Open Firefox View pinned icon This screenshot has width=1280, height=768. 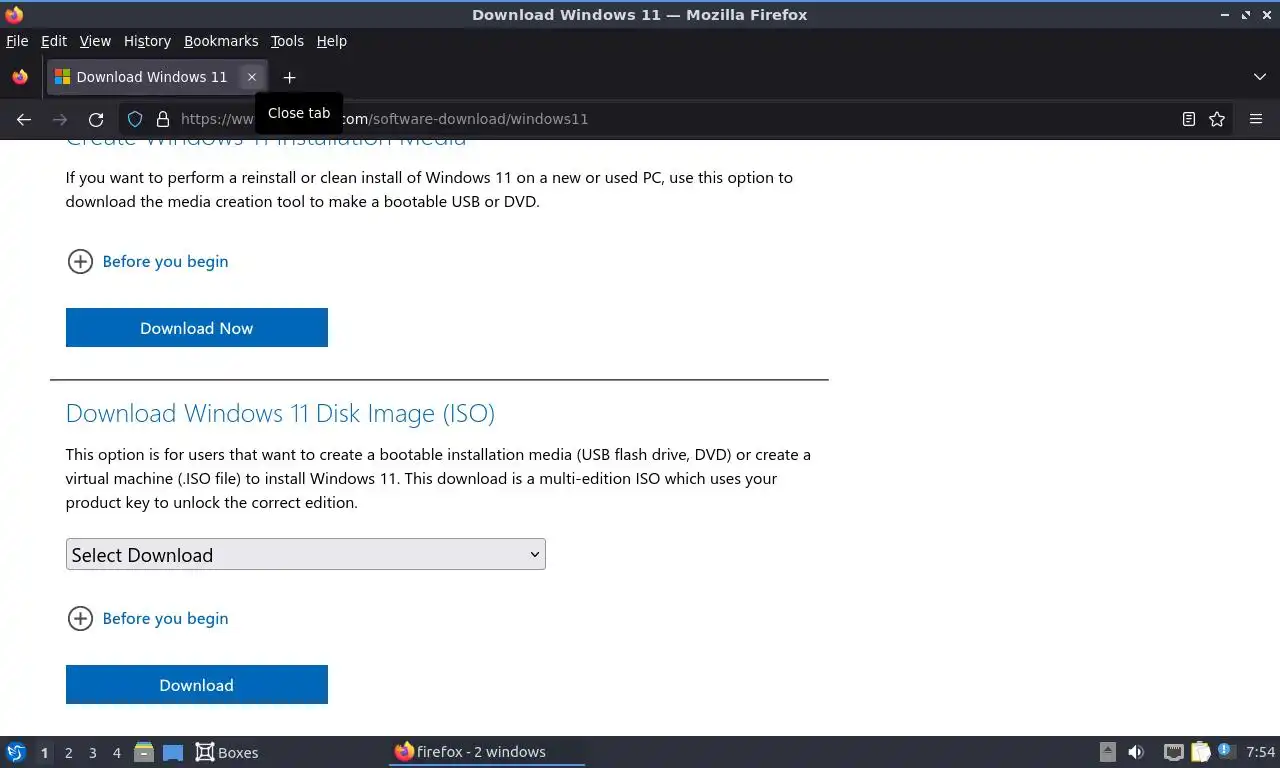(x=20, y=77)
